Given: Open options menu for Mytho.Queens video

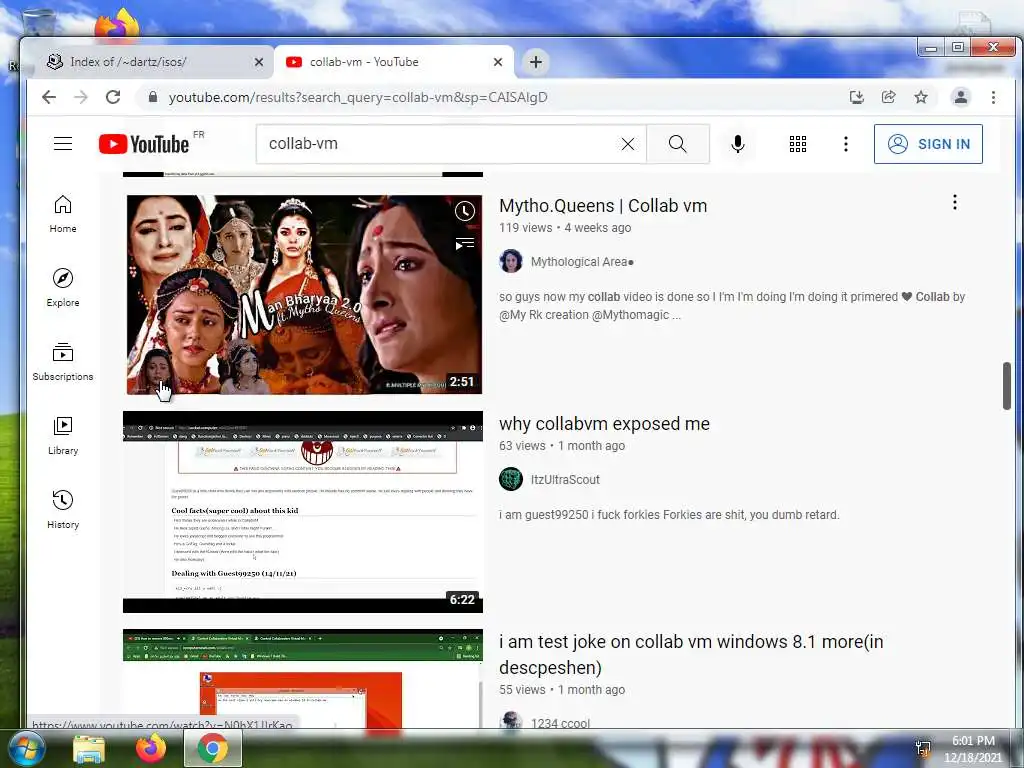Looking at the screenshot, I should click(x=955, y=202).
